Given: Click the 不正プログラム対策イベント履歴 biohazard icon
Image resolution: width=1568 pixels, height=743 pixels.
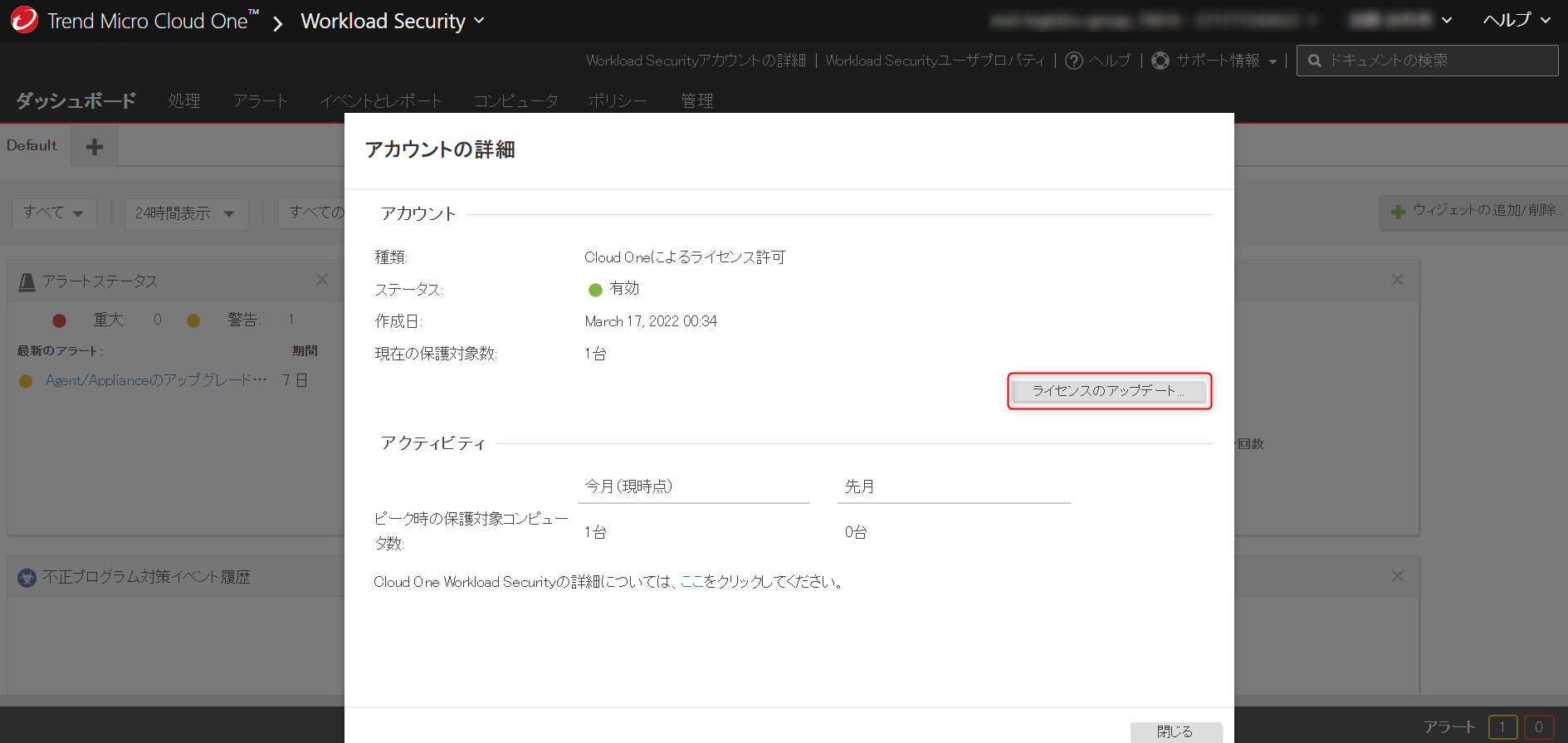Looking at the screenshot, I should (x=27, y=578).
